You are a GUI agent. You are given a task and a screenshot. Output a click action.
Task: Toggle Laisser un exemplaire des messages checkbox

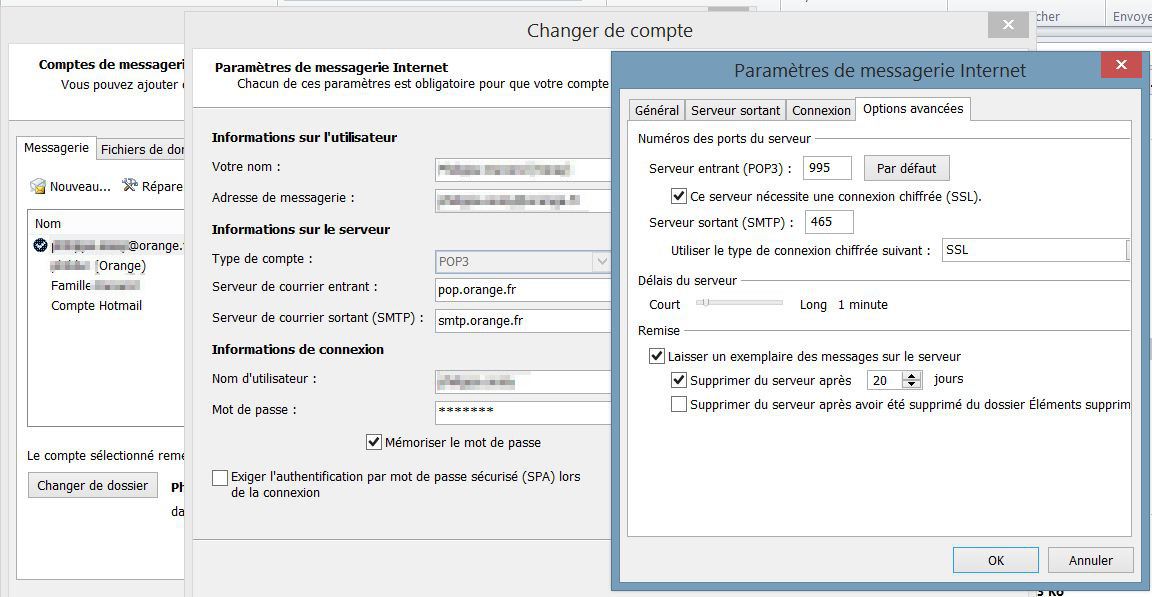pos(657,356)
